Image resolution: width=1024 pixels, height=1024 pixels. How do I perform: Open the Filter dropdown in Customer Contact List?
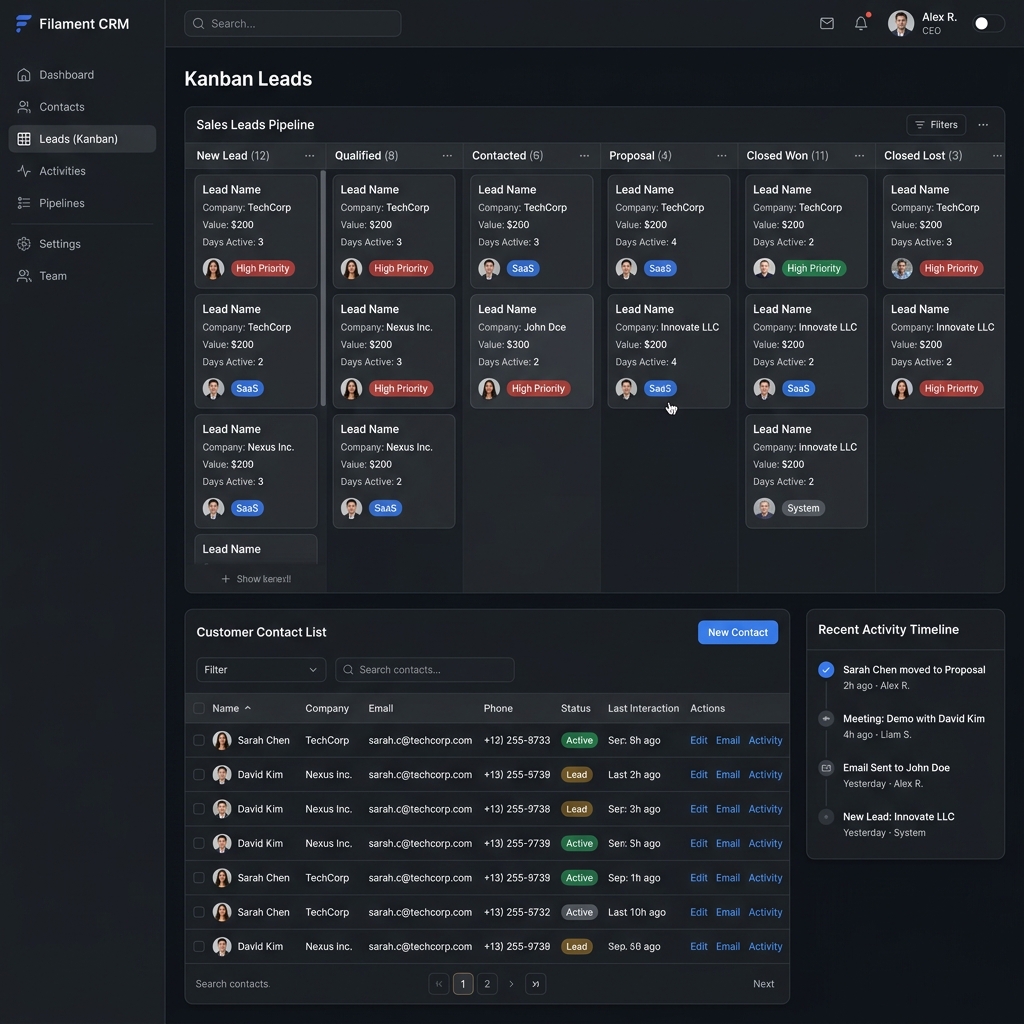[x=260, y=669]
